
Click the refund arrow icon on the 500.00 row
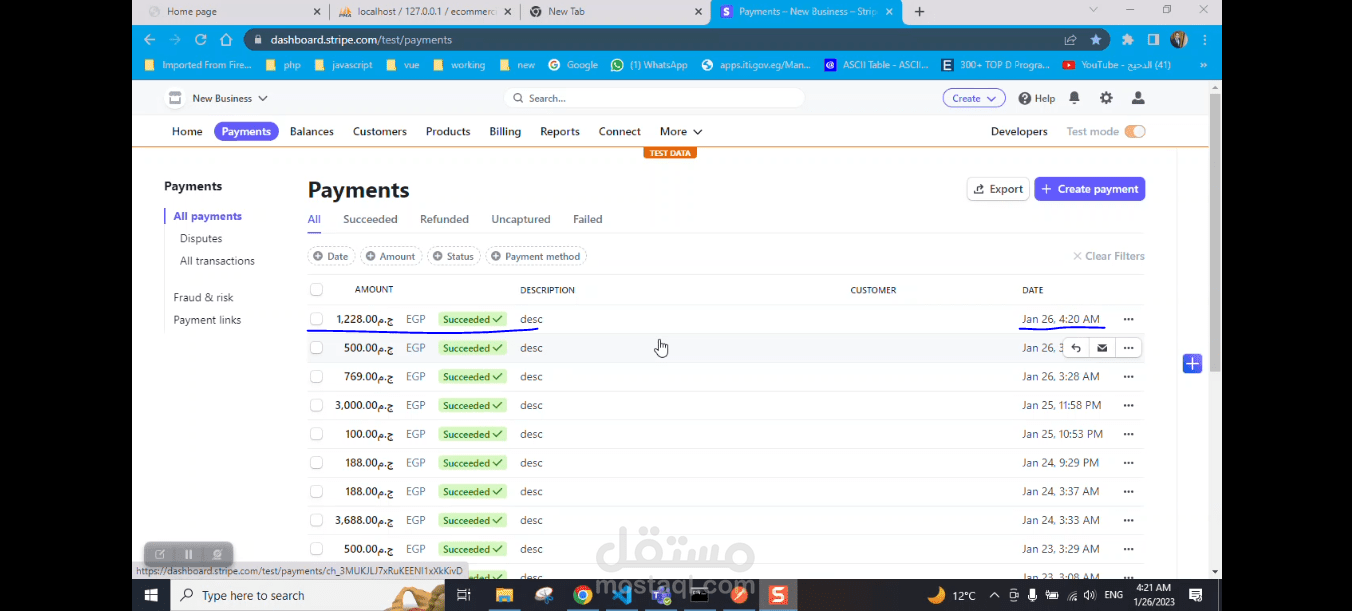pyautogui.click(x=1076, y=348)
